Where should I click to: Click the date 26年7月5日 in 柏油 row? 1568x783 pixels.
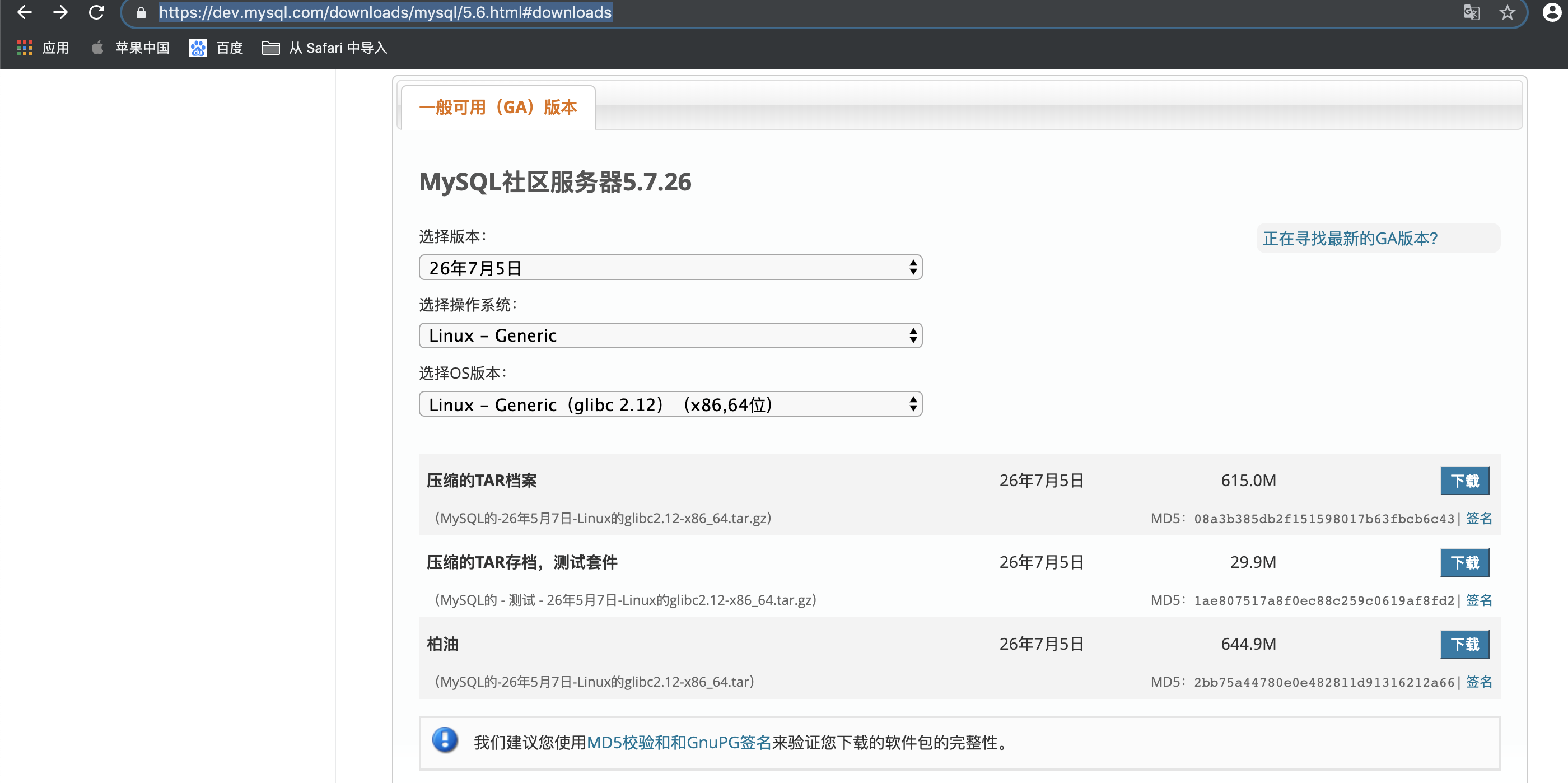[1042, 644]
